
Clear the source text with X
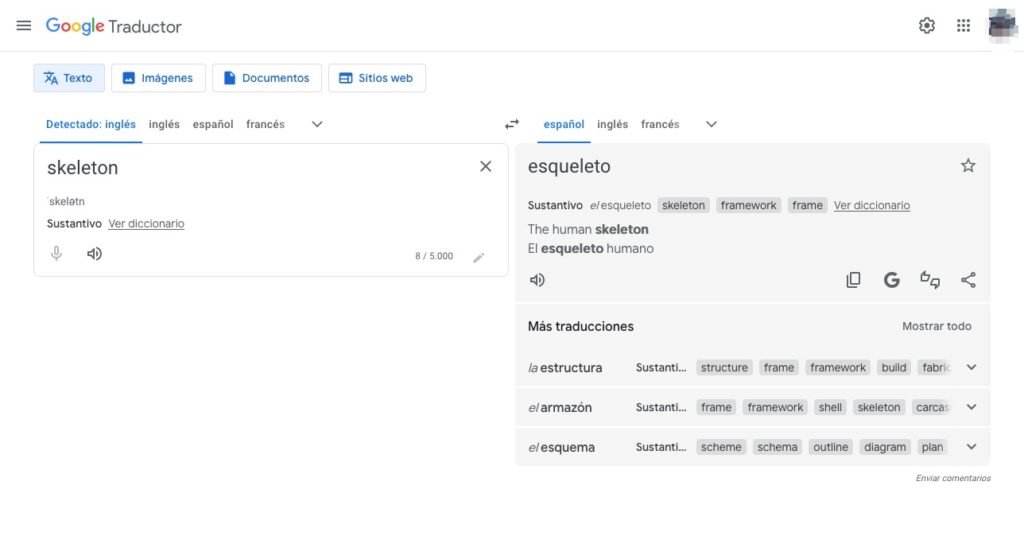pos(485,166)
